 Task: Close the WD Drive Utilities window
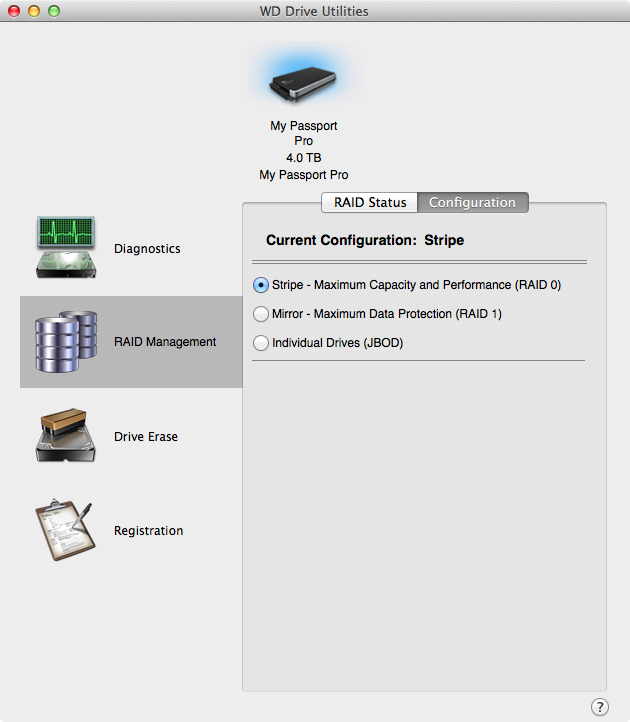tap(14, 11)
